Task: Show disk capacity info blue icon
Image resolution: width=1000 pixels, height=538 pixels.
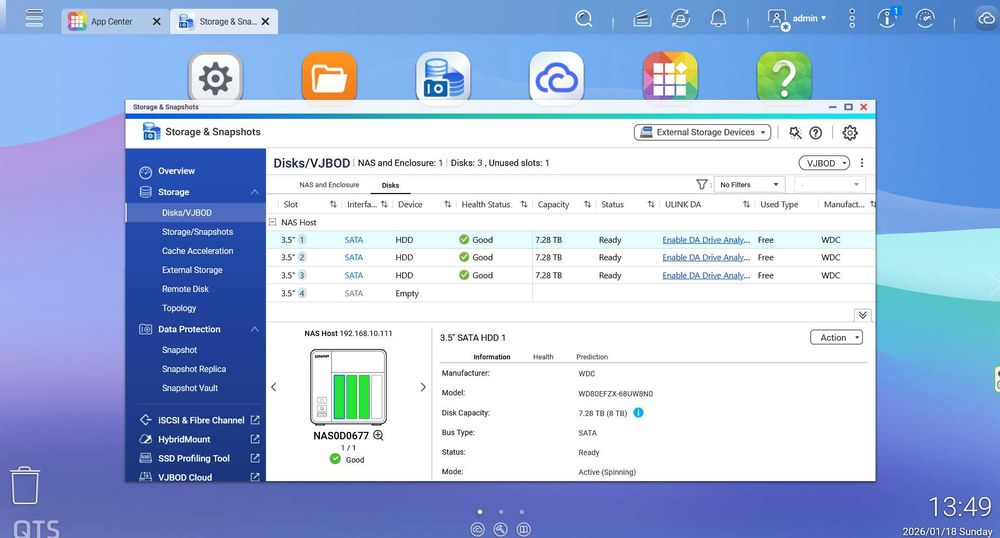Action: coord(638,412)
